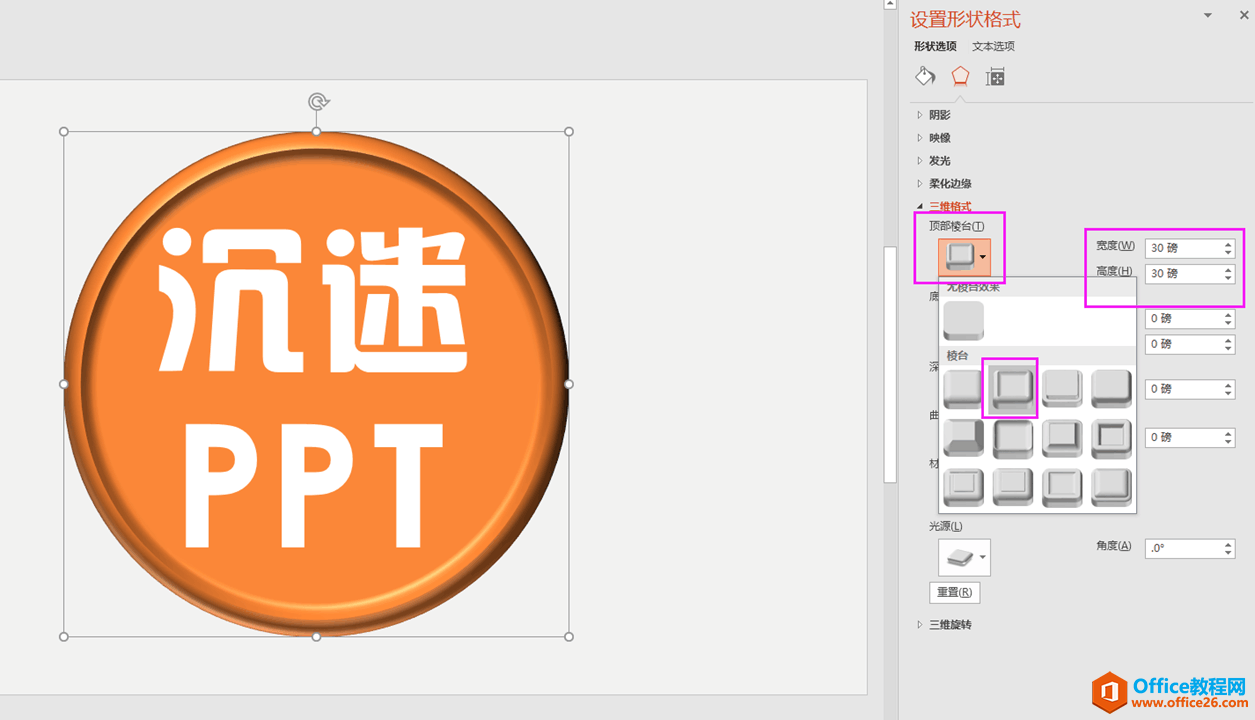Click the scroll-up arrow atop the slide scrollbar

click(x=890, y=5)
